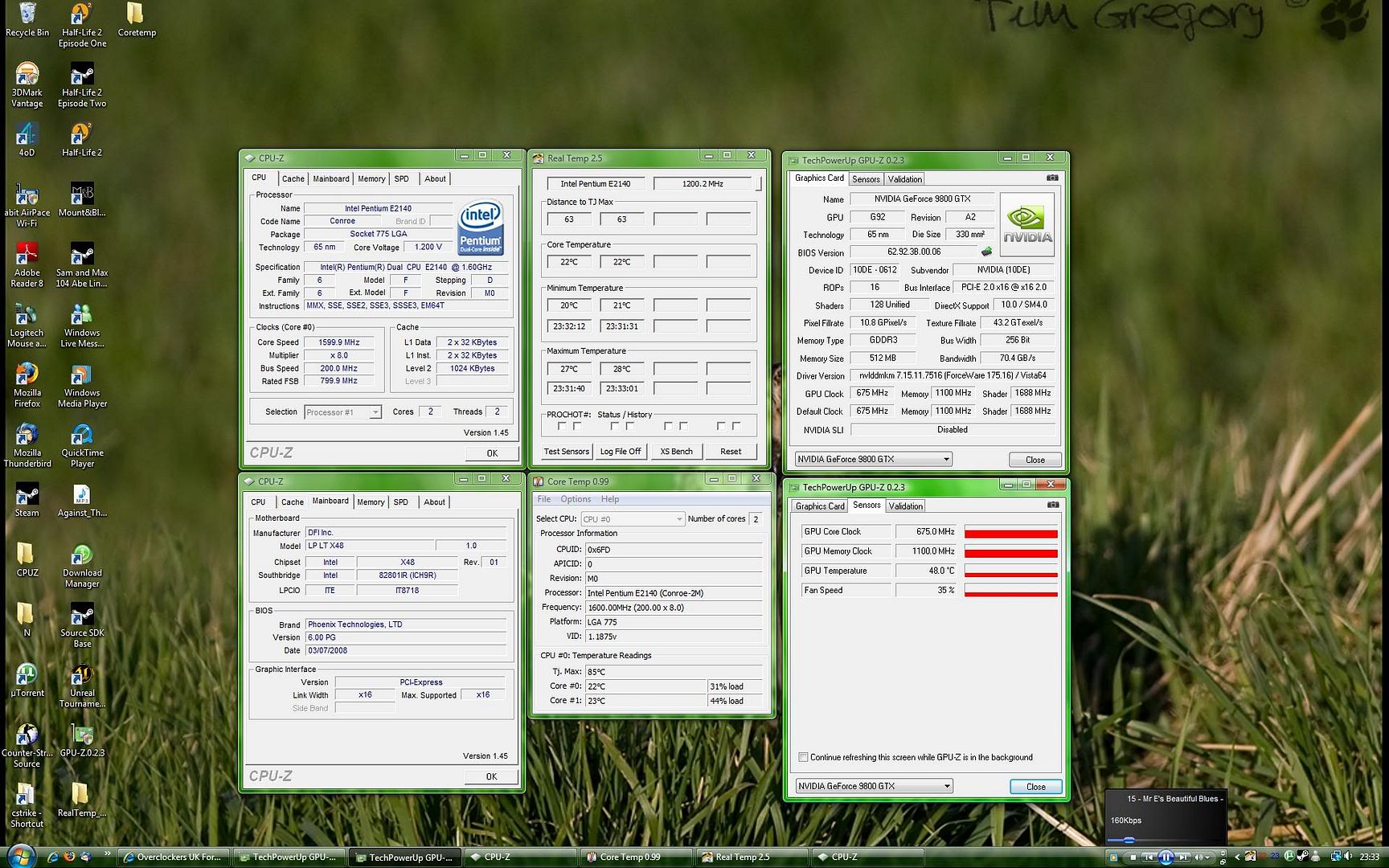
Task: Launch Counter-Strike Source desktop shortcut
Action: pyautogui.click(x=27, y=745)
